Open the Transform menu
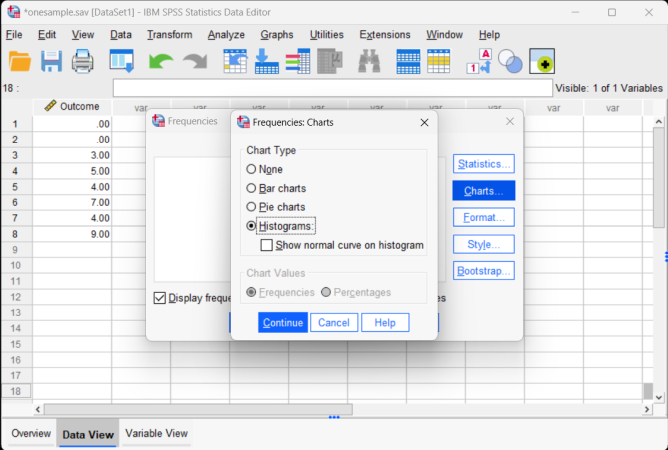Screen dimensions: 668x450 (x=170, y=35)
